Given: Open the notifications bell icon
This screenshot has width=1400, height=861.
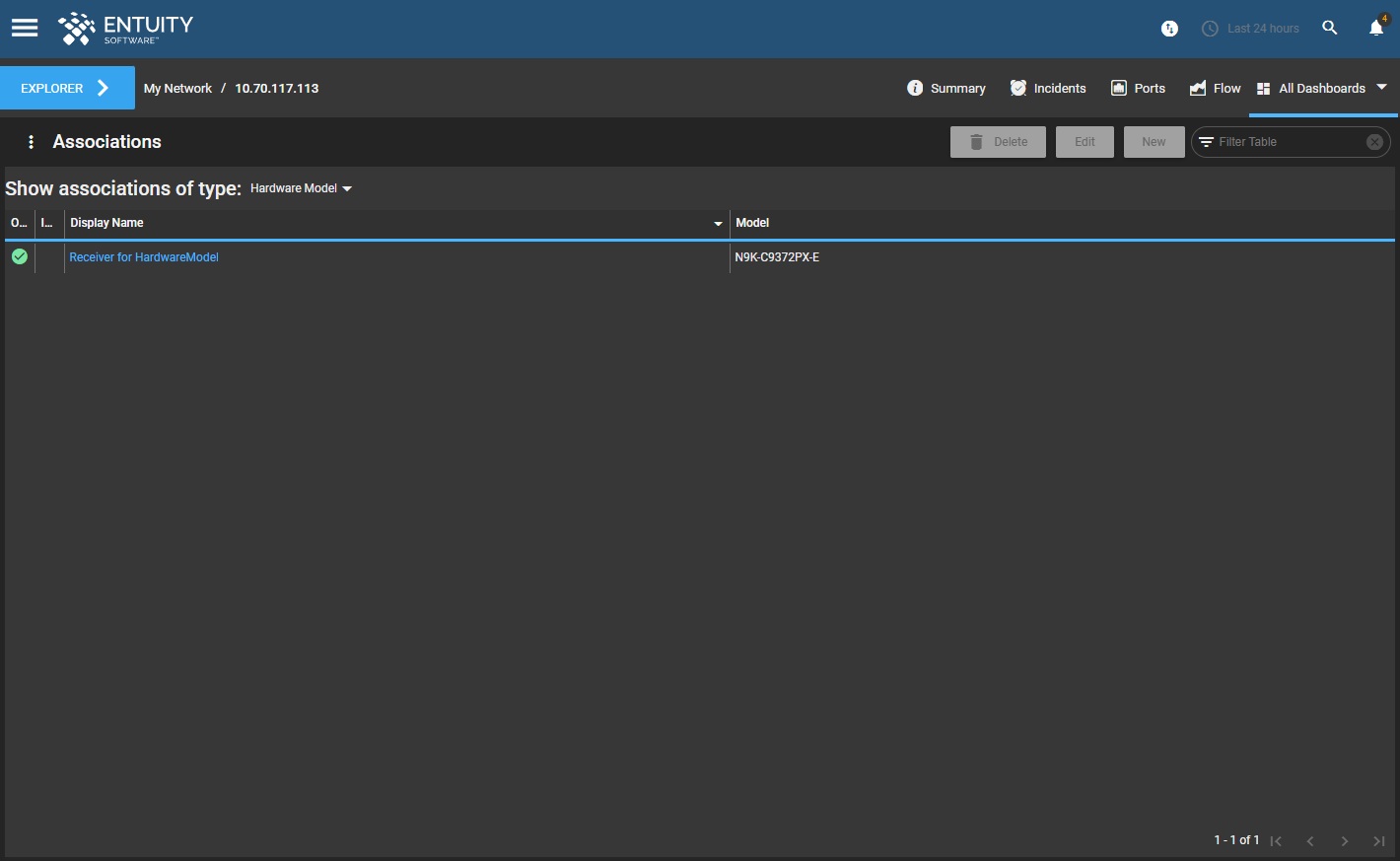Looking at the screenshot, I should click(x=1376, y=28).
